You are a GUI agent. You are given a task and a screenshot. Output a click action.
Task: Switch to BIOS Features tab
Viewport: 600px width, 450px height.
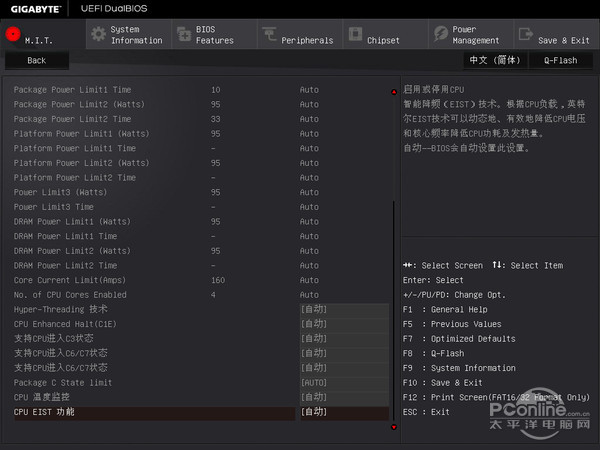pos(215,34)
